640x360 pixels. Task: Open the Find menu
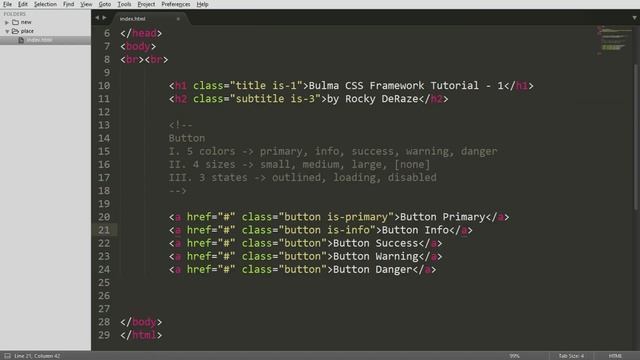pyautogui.click(x=68, y=4)
